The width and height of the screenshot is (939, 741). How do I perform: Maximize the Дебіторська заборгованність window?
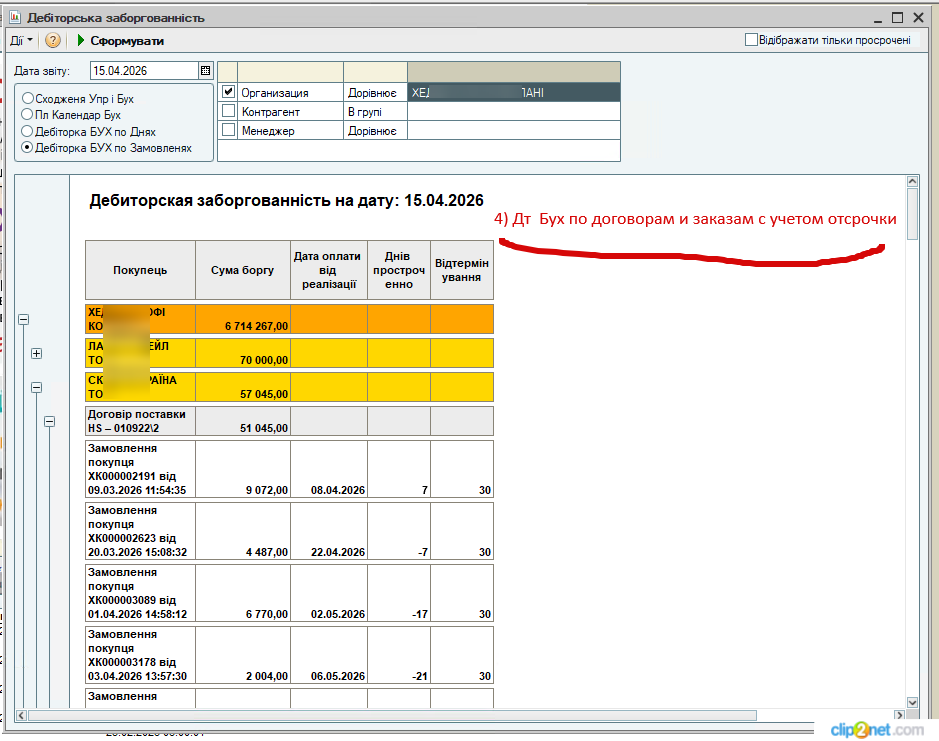pos(897,18)
